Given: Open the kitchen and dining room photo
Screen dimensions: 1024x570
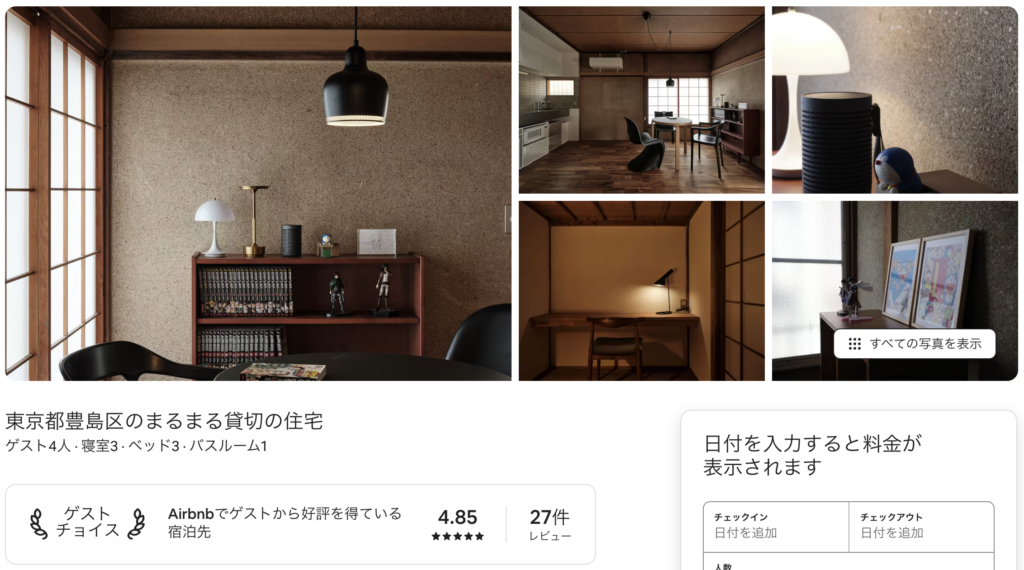Looking at the screenshot, I should tap(641, 100).
